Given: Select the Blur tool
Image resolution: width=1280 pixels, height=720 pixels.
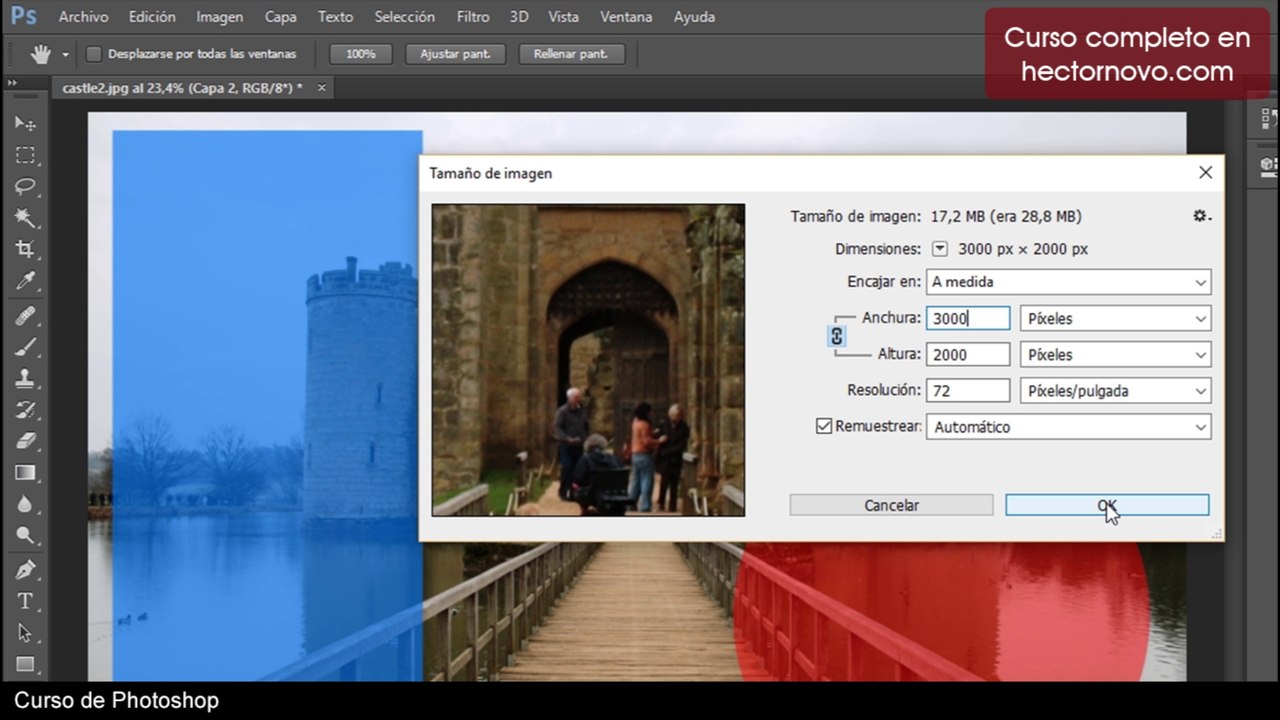Looking at the screenshot, I should pos(25,505).
